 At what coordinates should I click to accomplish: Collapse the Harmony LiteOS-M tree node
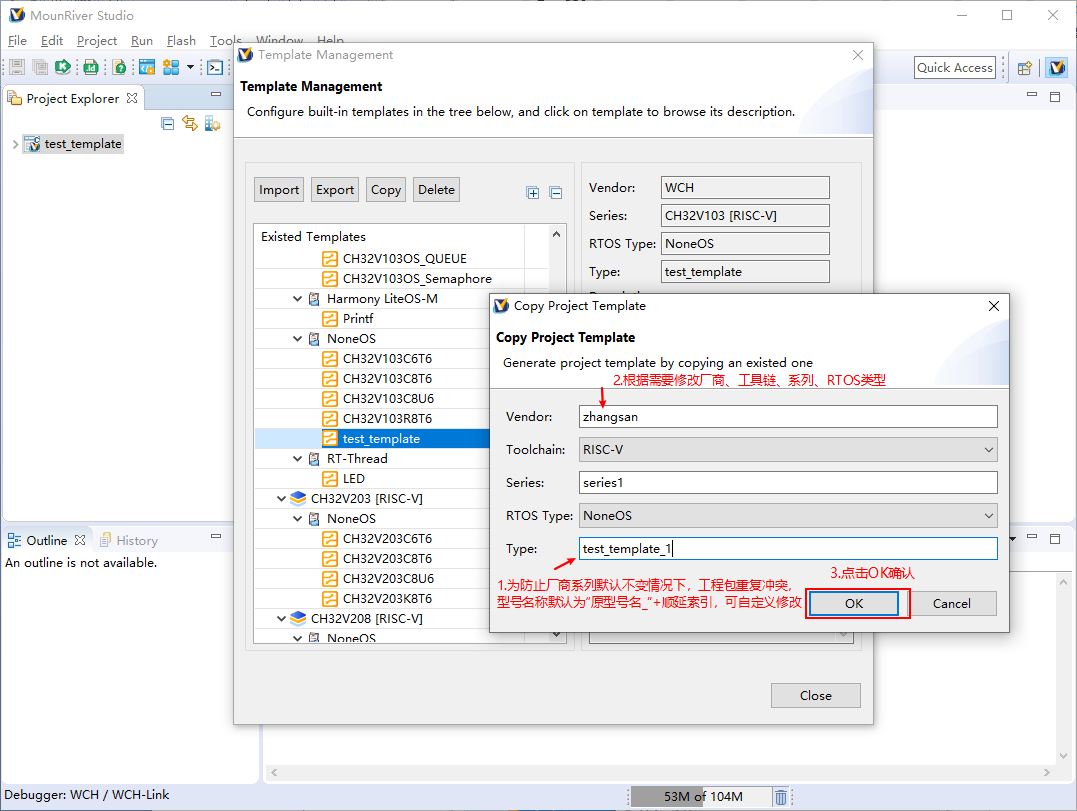tap(297, 299)
